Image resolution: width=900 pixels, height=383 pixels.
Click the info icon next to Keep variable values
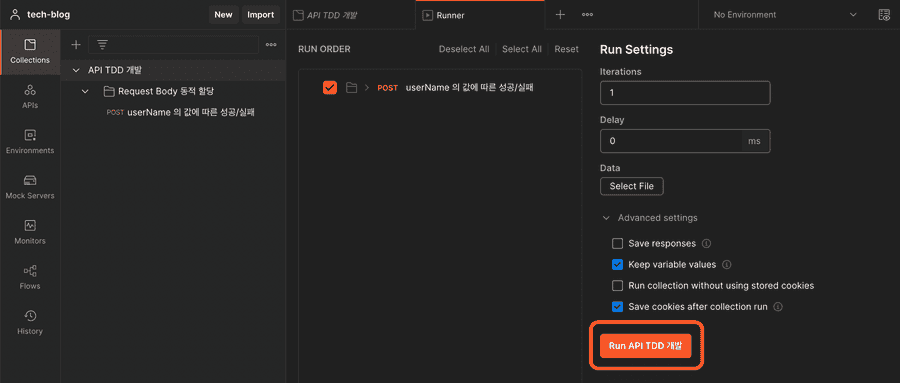point(727,265)
